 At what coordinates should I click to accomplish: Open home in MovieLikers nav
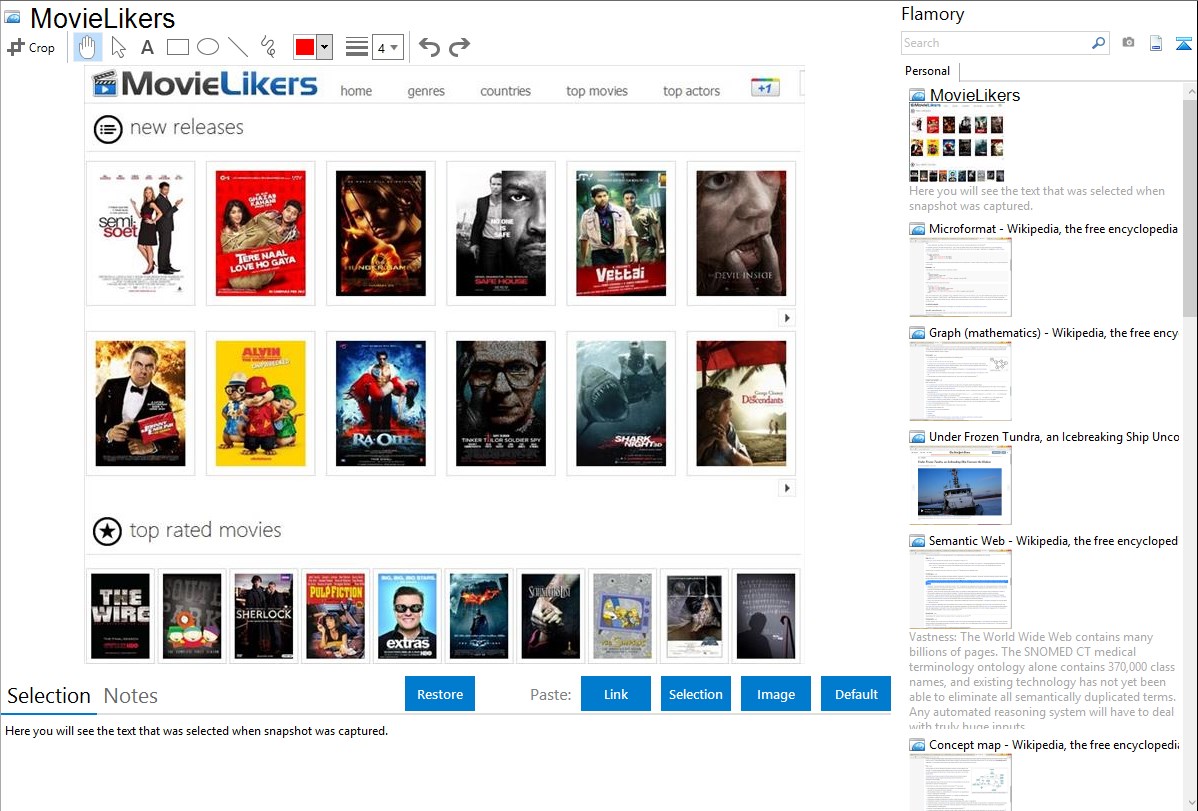tap(356, 91)
